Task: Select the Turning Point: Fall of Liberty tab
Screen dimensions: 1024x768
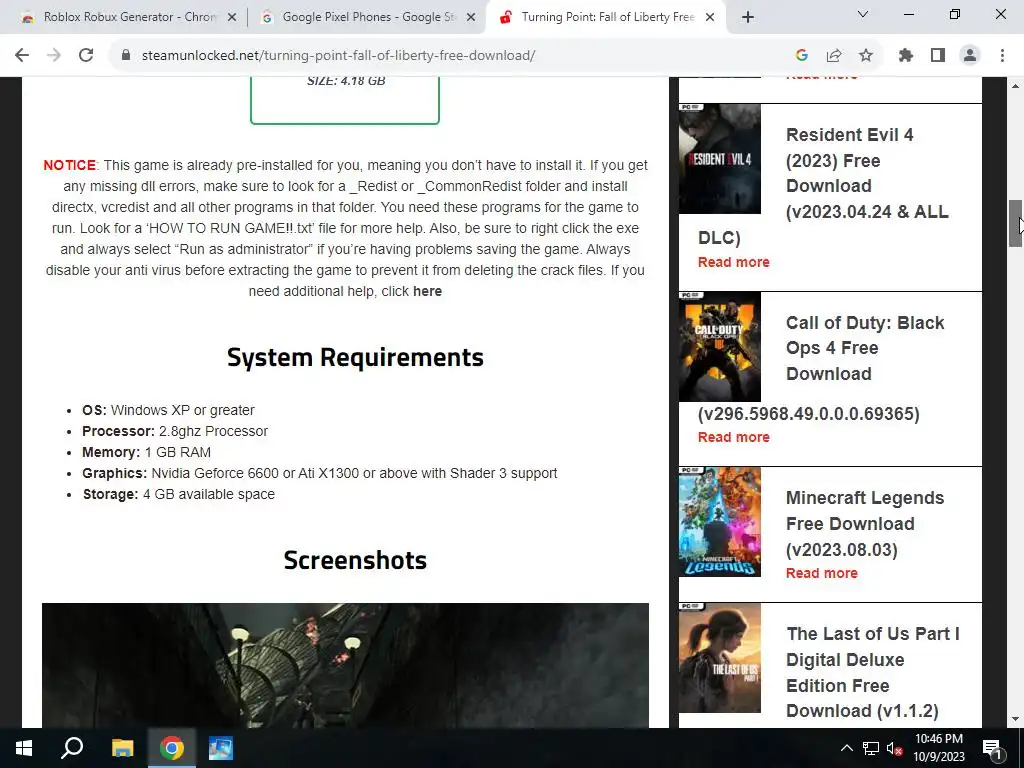Action: [604, 18]
